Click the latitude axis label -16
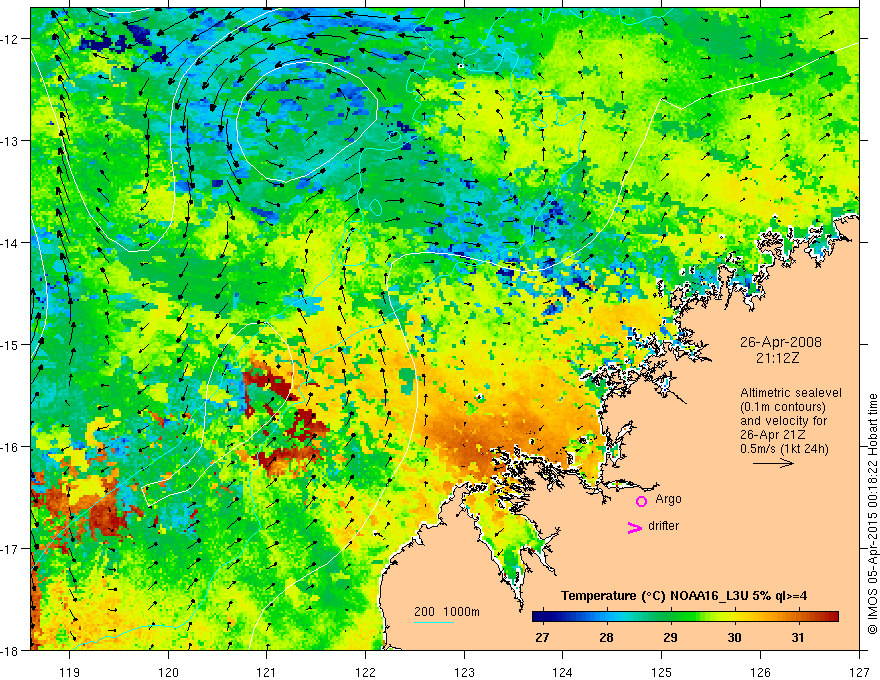The height and width of the screenshot is (680, 880). click(10, 447)
